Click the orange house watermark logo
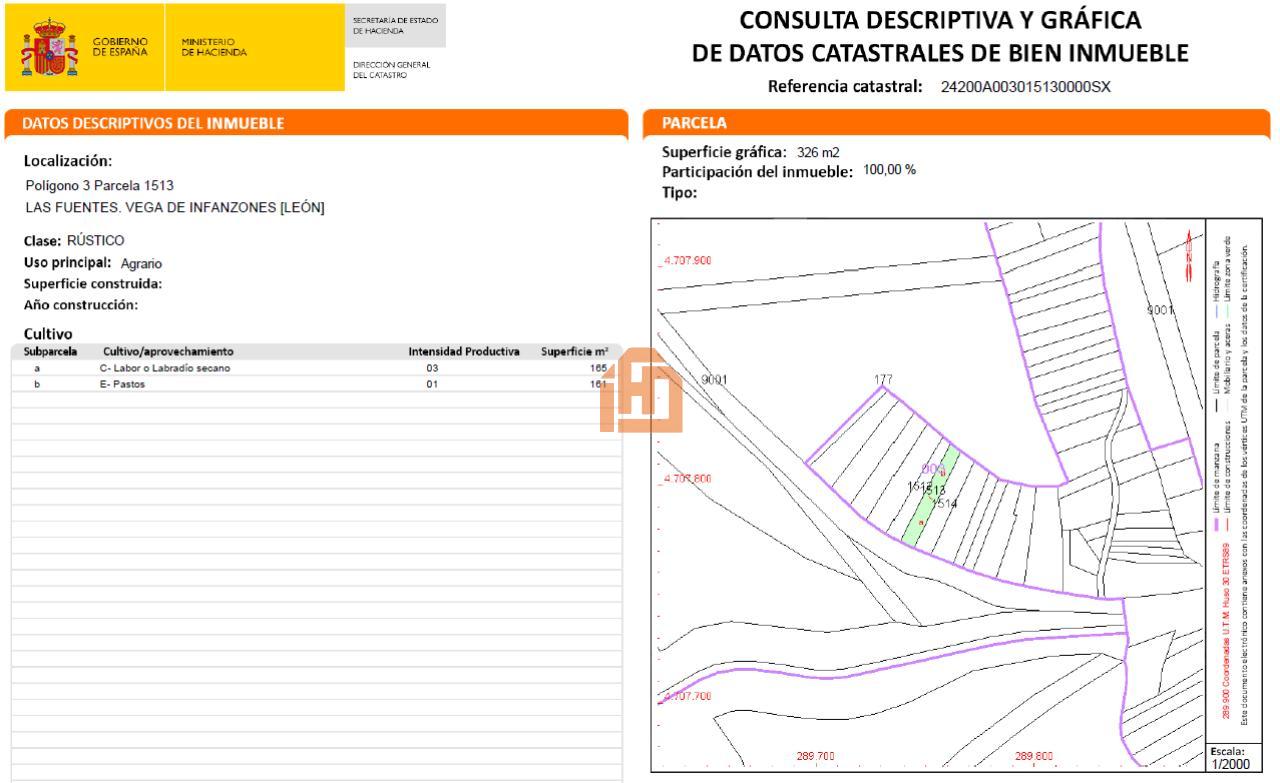 640,390
